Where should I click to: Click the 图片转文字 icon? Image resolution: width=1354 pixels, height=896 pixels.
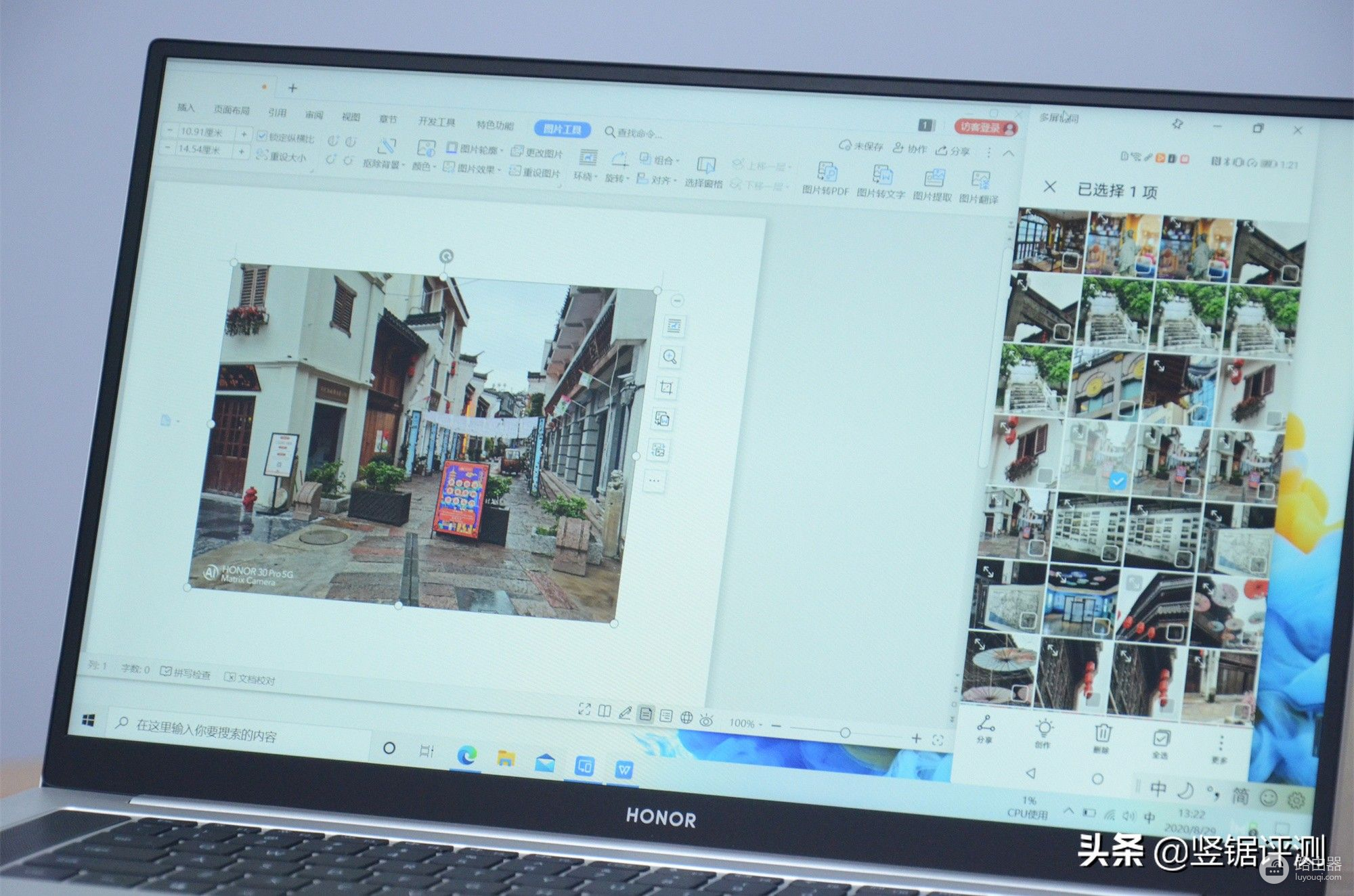[x=881, y=176]
